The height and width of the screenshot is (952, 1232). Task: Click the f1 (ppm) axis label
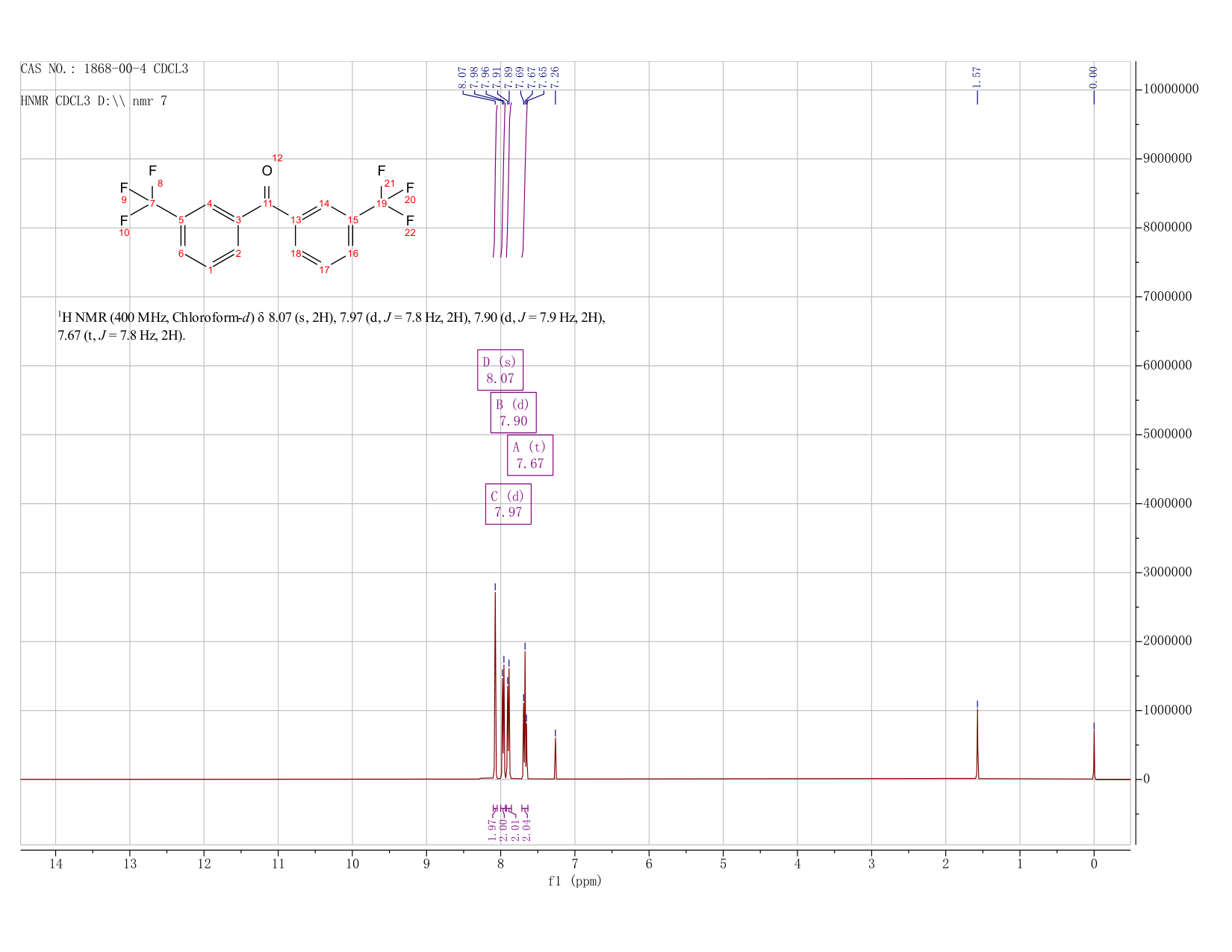tap(575, 881)
